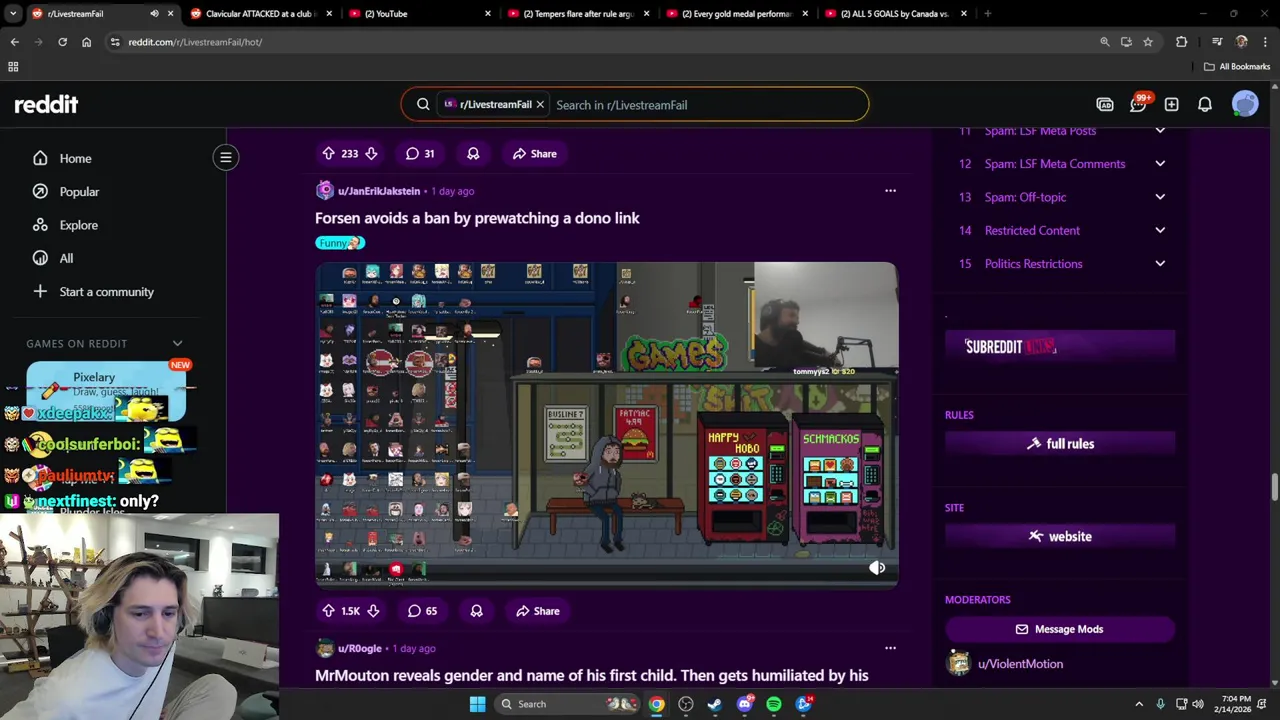Switch to Every gold medal performance tab
Screen dimensions: 1280x720
pos(736,14)
